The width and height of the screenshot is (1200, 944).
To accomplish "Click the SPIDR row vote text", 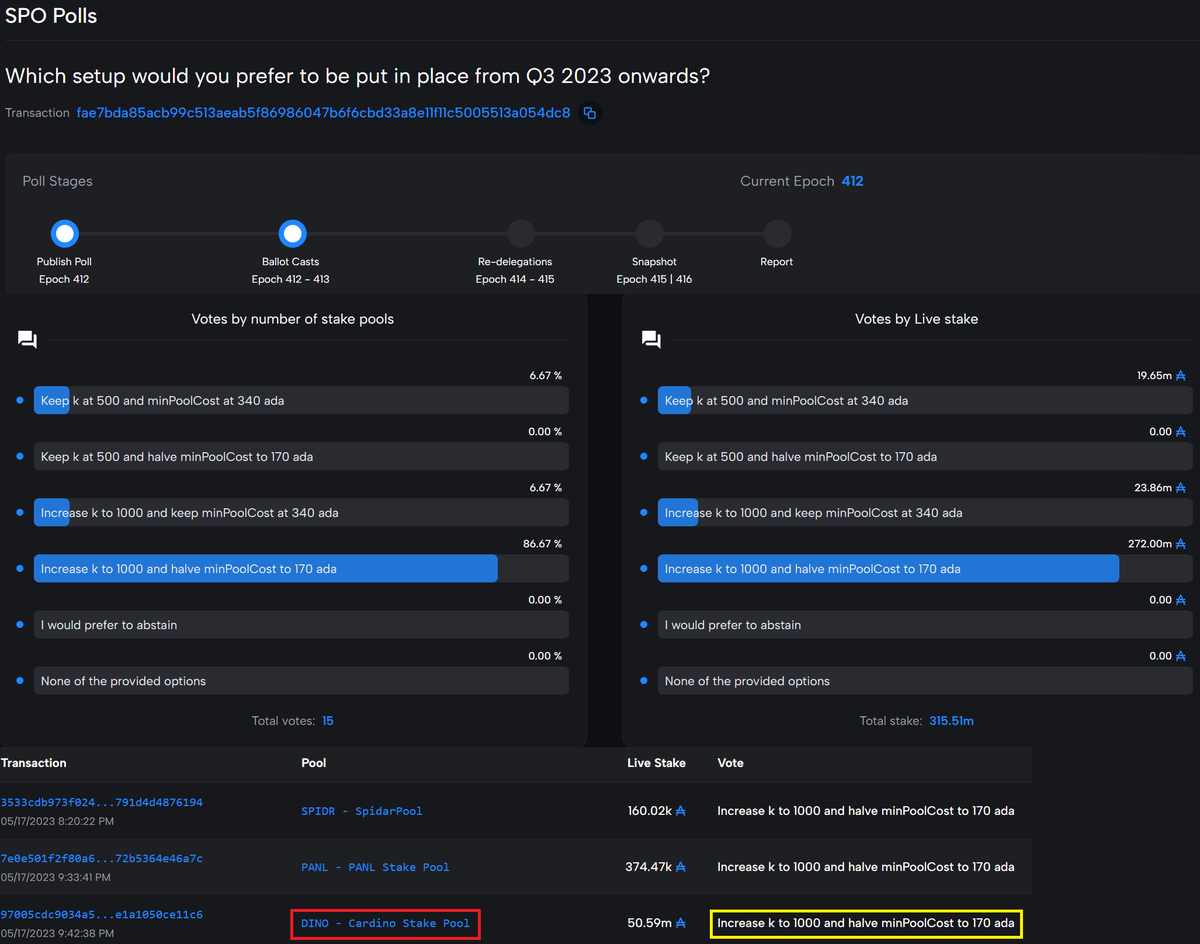I will 866,811.
